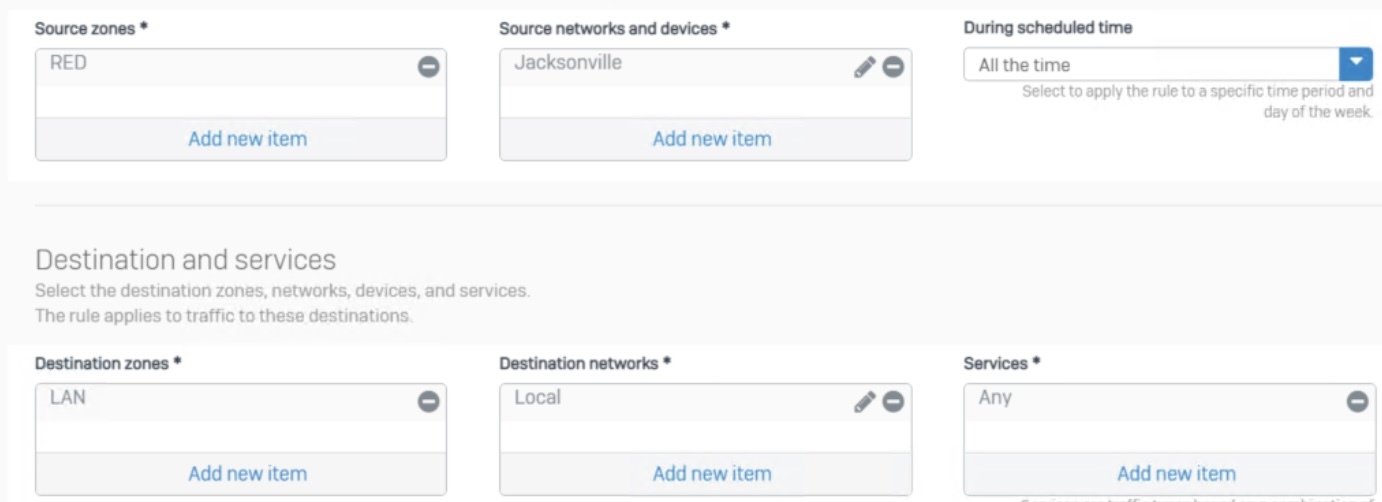Add new item to Source zones
This screenshot has height=502, width=1382.
247,139
